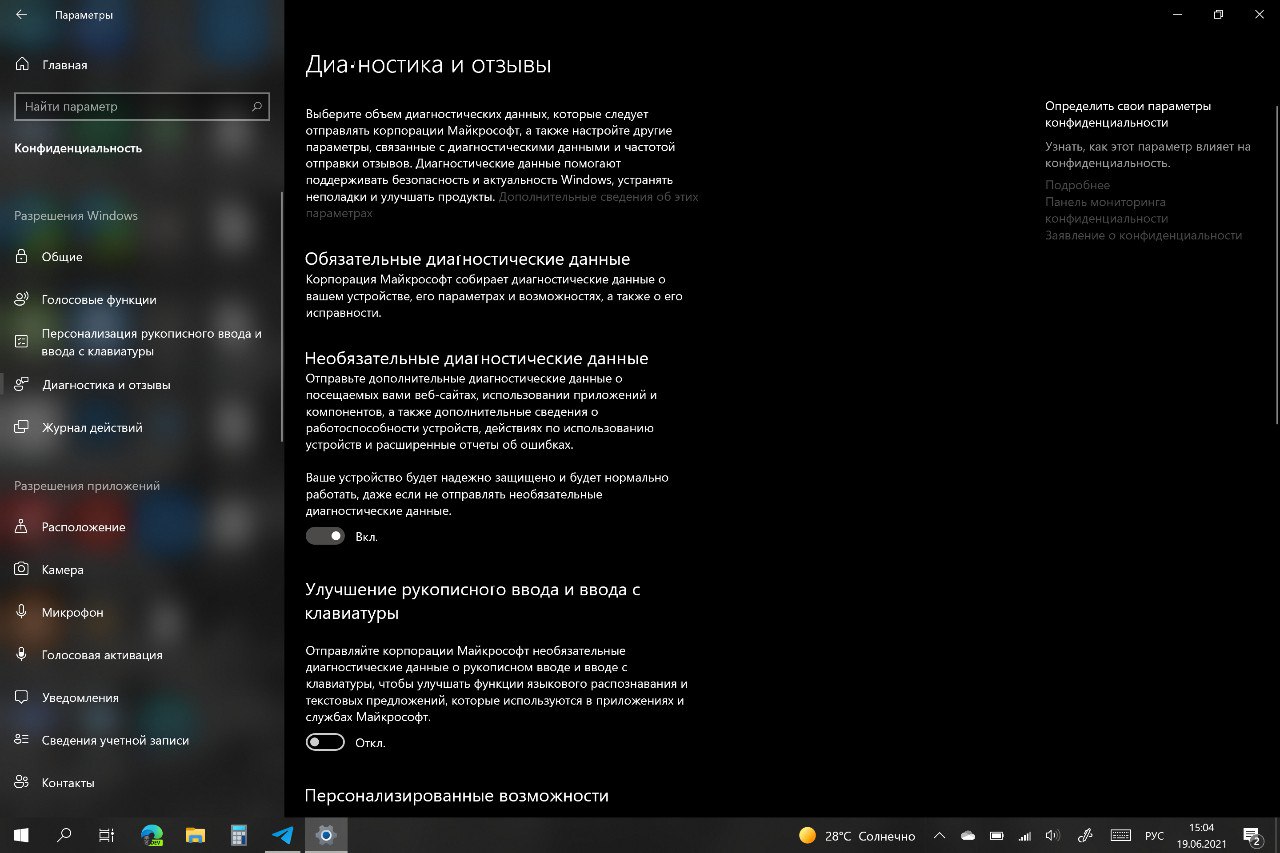This screenshot has width=1280, height=853.
Task: Open Windows Ink pen tray icon
Action: click(1086, 835)
